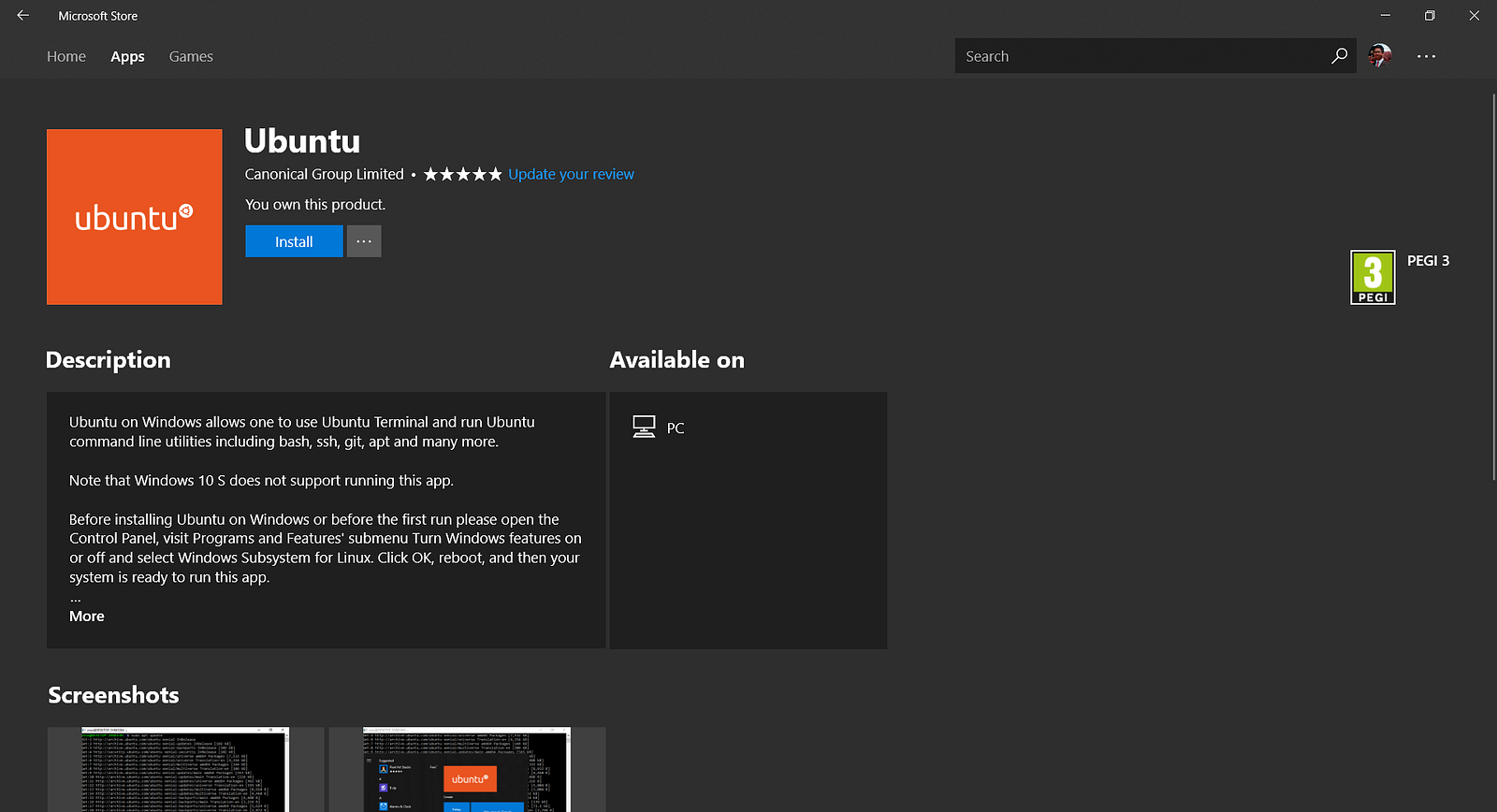Viewport: 1497px width, 812px height.
Task: Expand description with More
Action: pos(87,616)
